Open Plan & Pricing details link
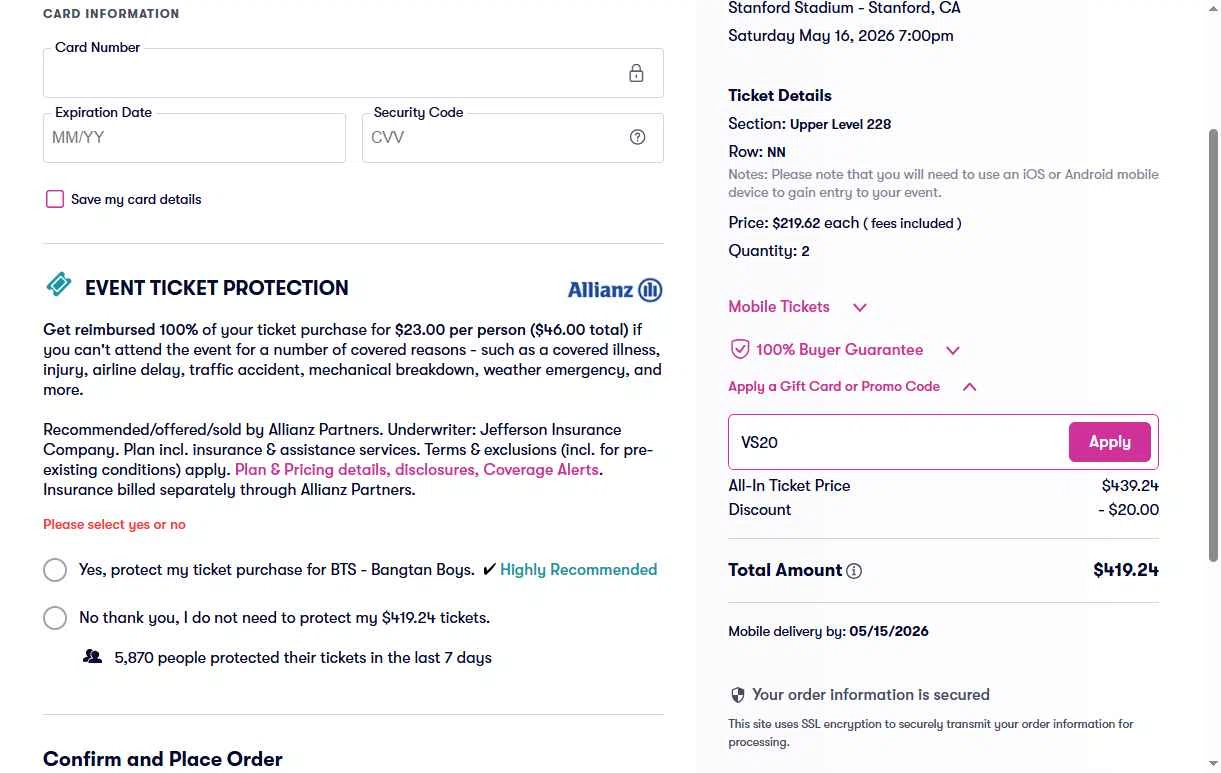This screenshot has height=773, width=1221. click(x=311, y=470)
